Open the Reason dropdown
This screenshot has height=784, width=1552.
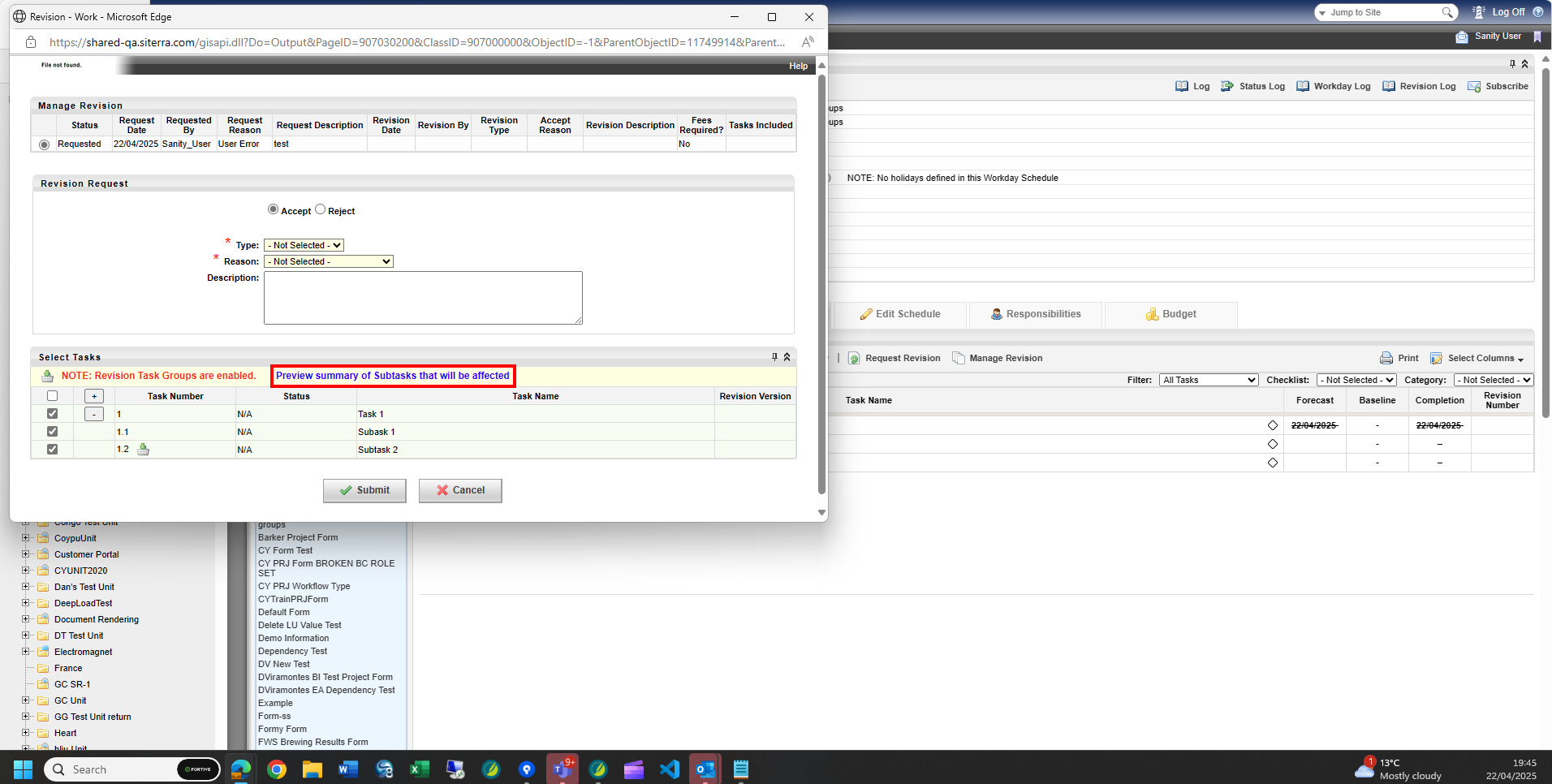point(328,261)
